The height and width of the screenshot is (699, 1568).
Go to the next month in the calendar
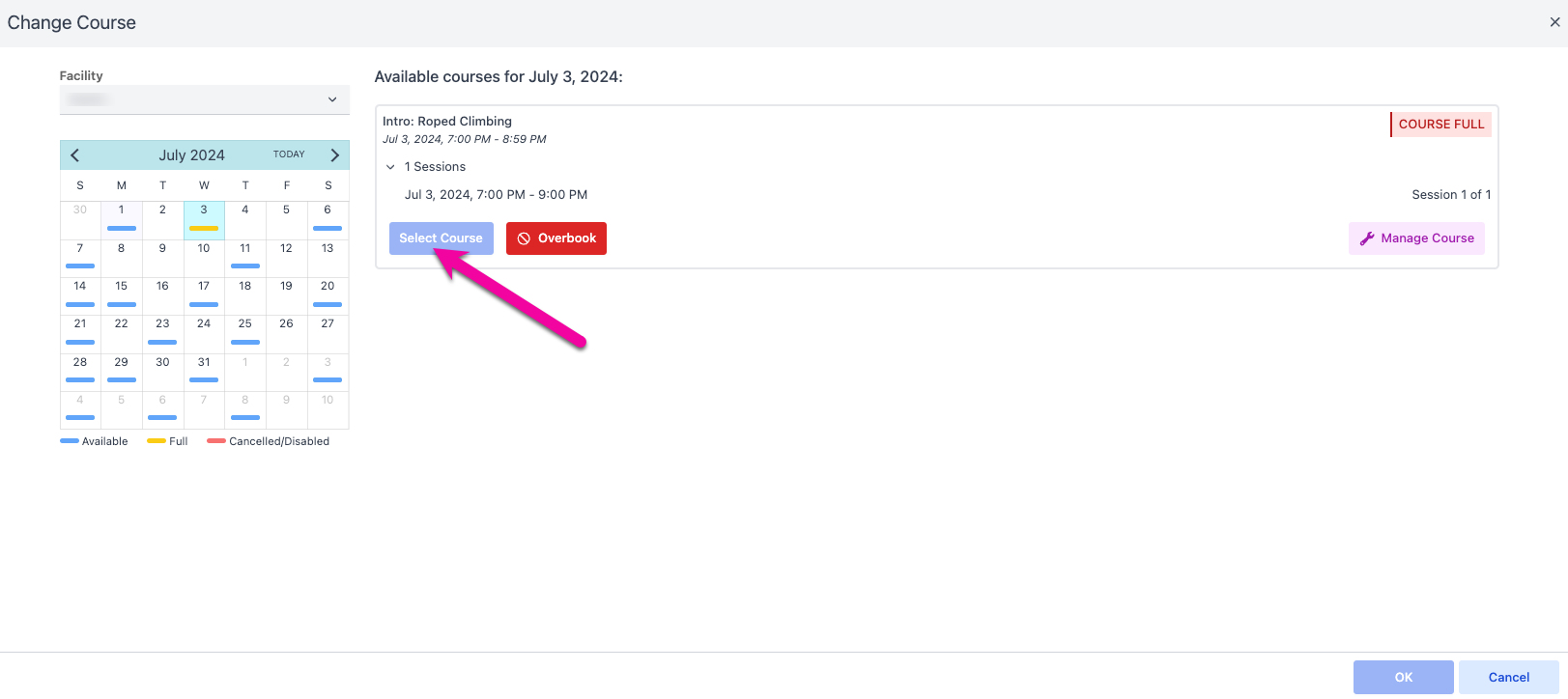pyautogui.click(x=334, y=155)
